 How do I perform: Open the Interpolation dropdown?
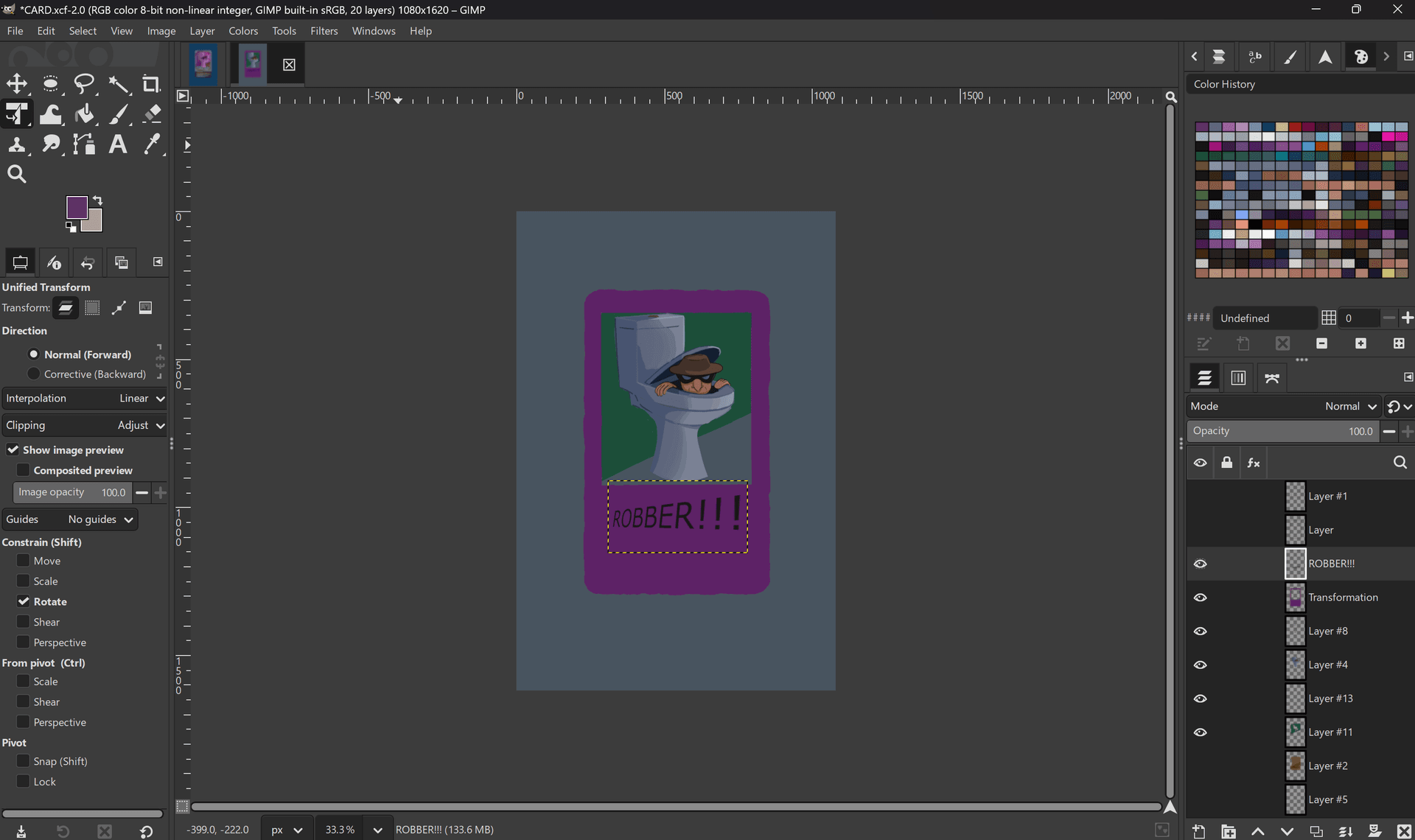click(84, 398)
